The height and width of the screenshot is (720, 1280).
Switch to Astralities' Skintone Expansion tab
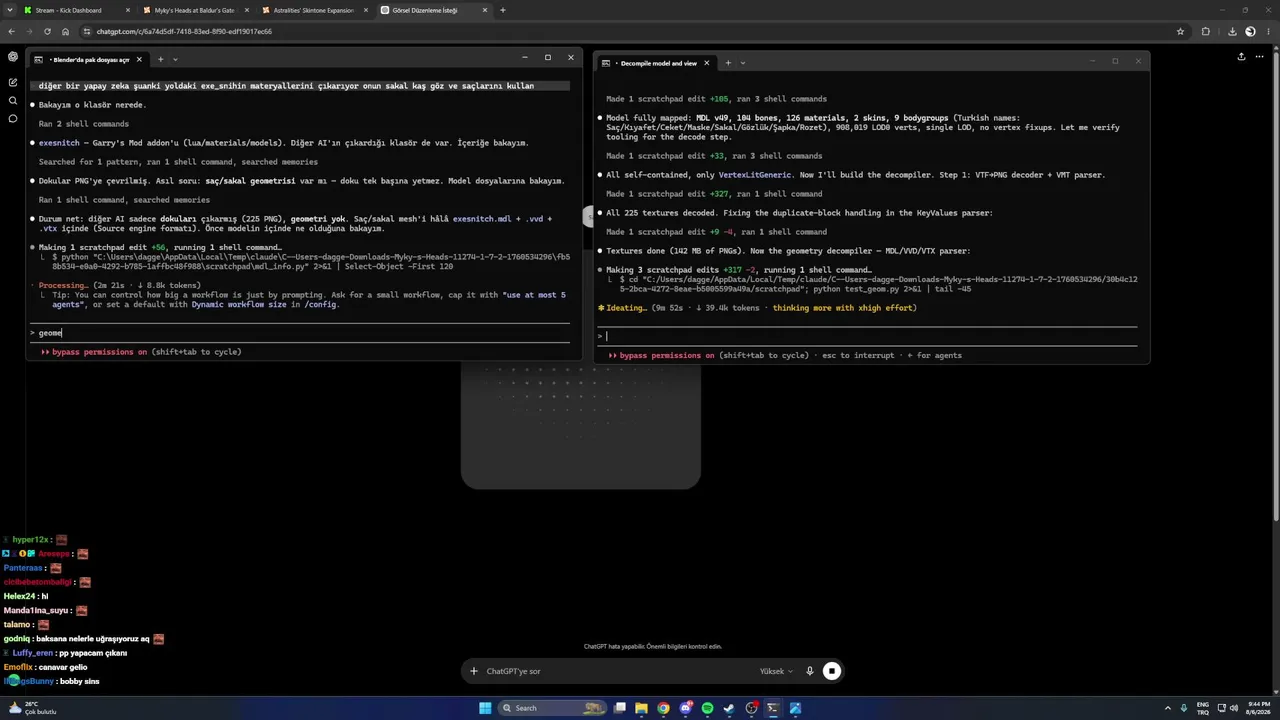point(314,10)
